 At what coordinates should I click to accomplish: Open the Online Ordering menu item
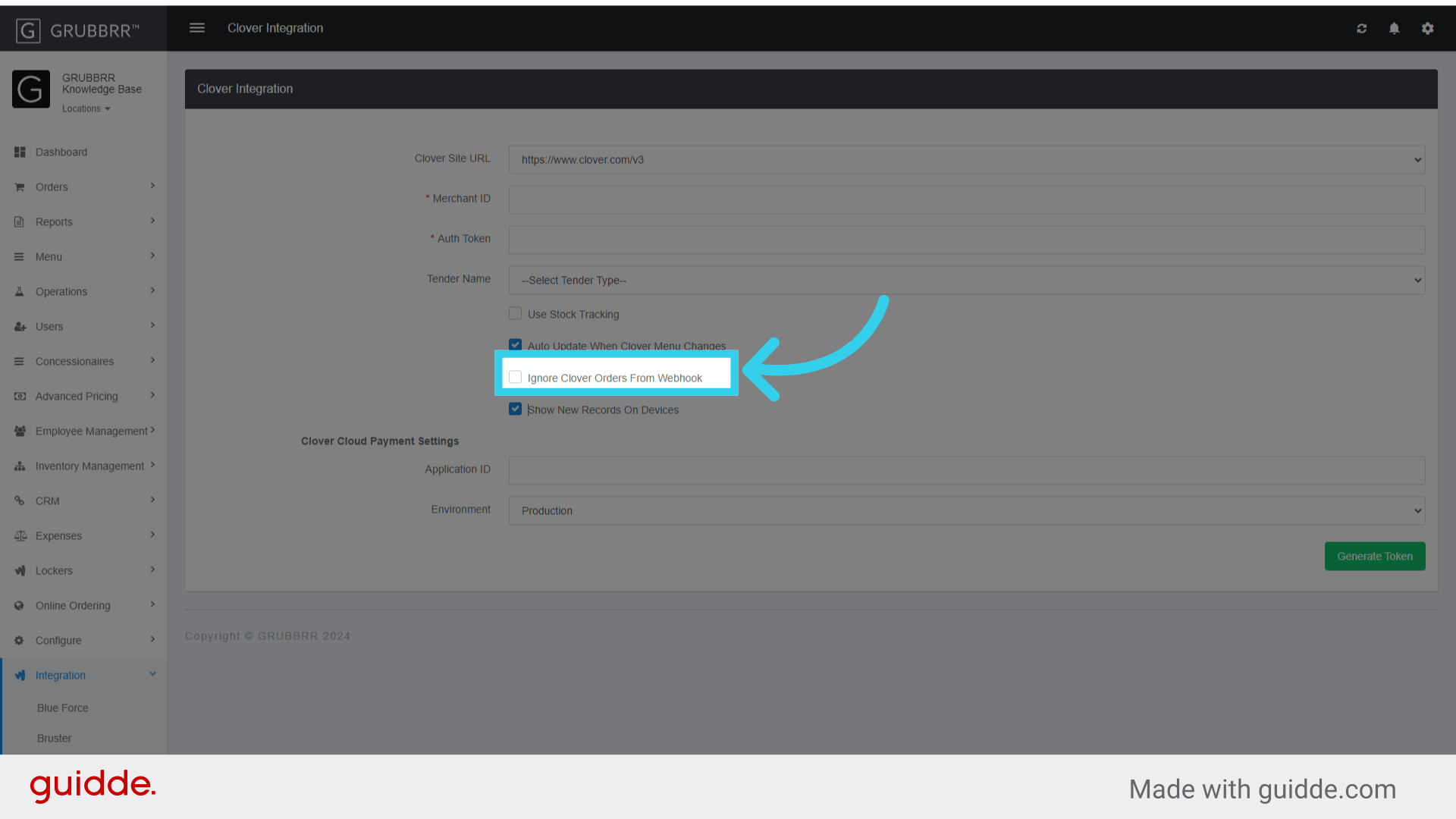(83, 606)
